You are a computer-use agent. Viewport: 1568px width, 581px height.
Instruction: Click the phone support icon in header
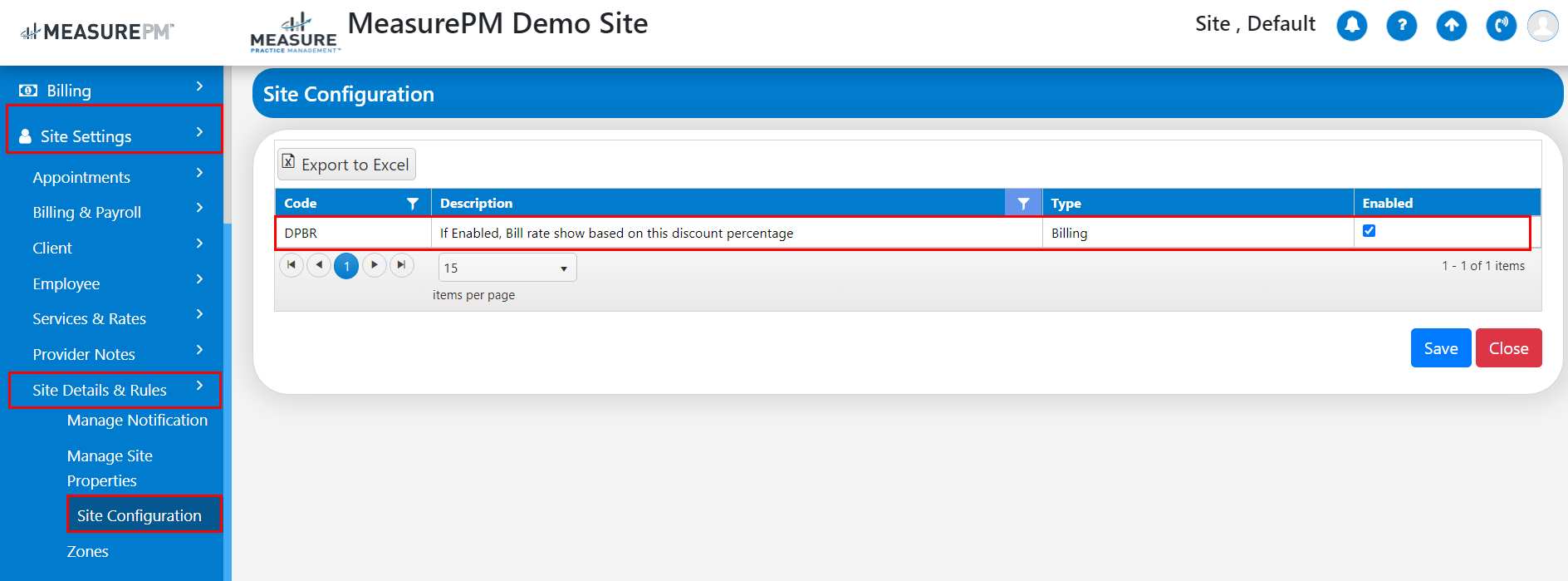[1501, 26]
